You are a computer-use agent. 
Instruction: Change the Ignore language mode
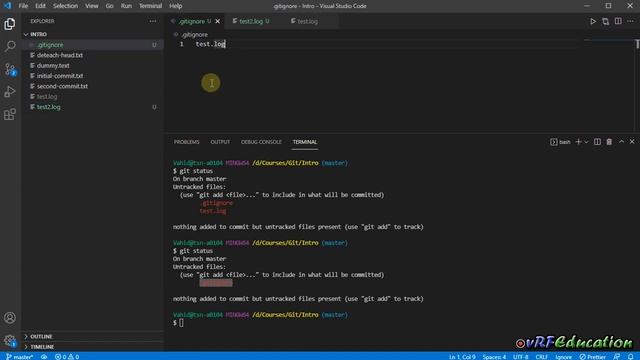[563, 357]
